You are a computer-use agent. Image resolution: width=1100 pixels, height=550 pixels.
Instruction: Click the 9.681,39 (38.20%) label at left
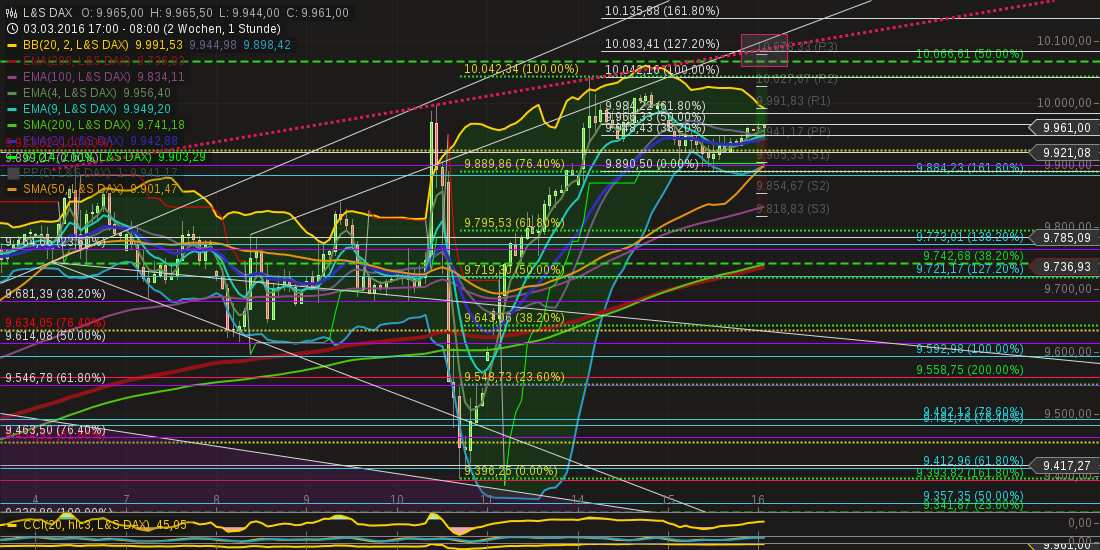coord(55,294)
